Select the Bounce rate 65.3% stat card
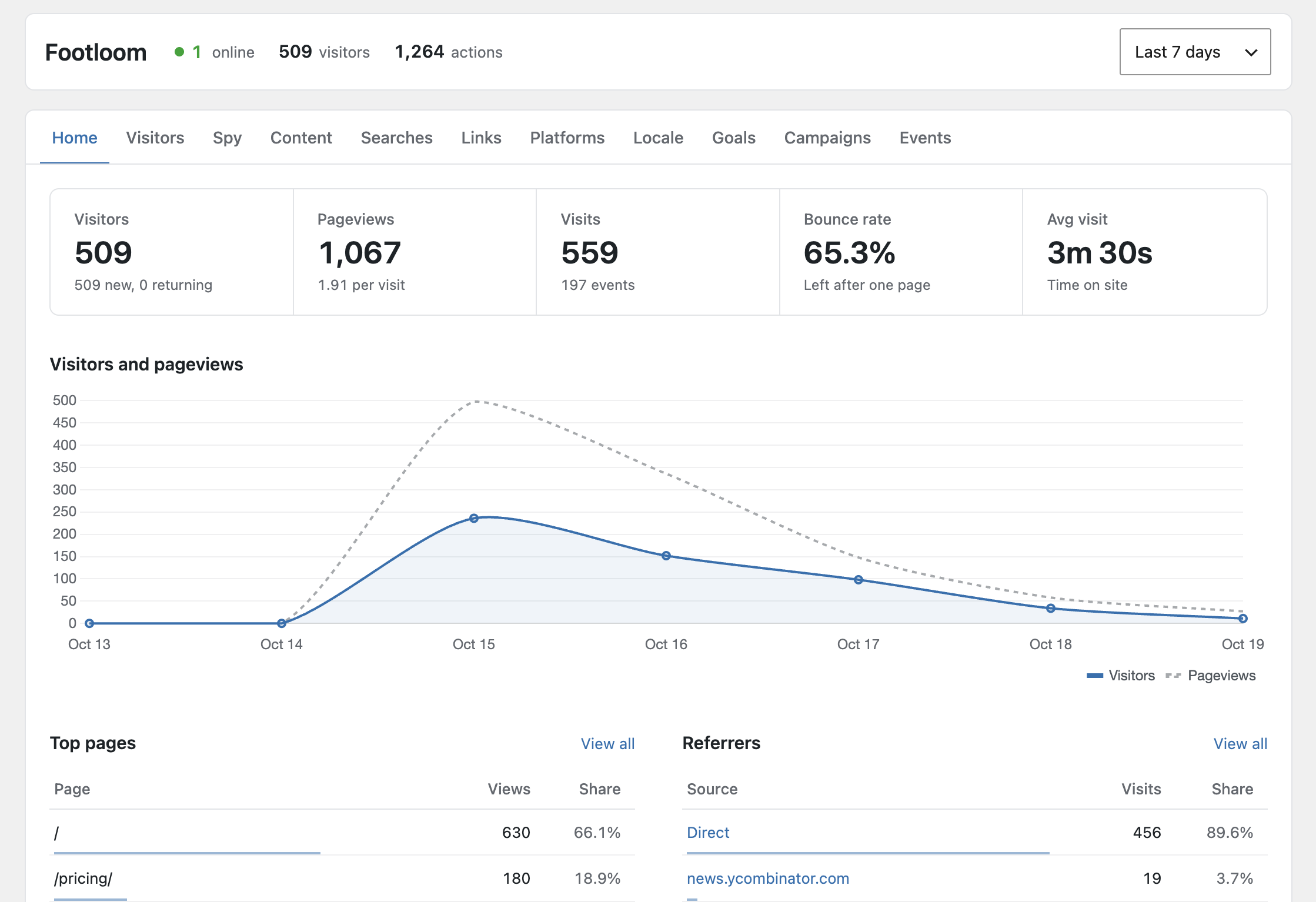 point(901,252)
